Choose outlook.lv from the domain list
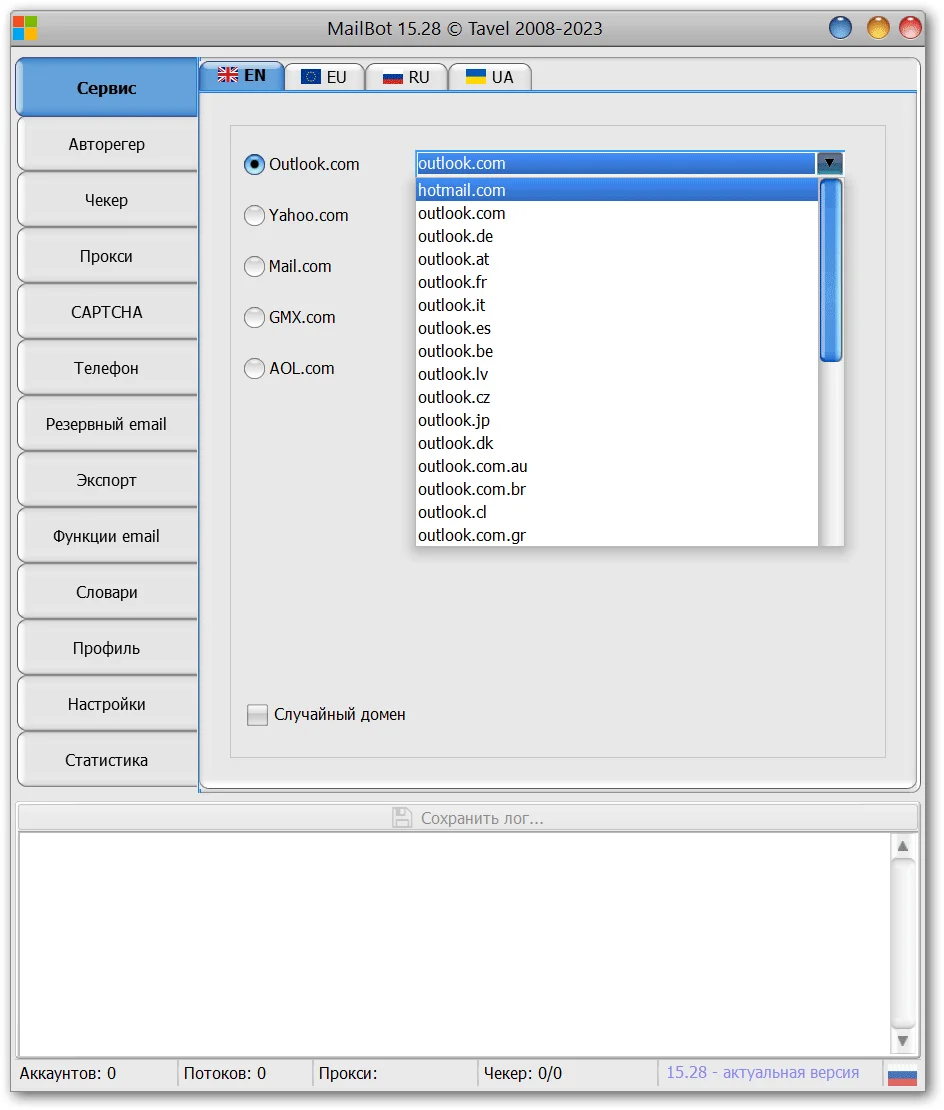This screenshot has width=944, height=1110. tap(617, 374)
